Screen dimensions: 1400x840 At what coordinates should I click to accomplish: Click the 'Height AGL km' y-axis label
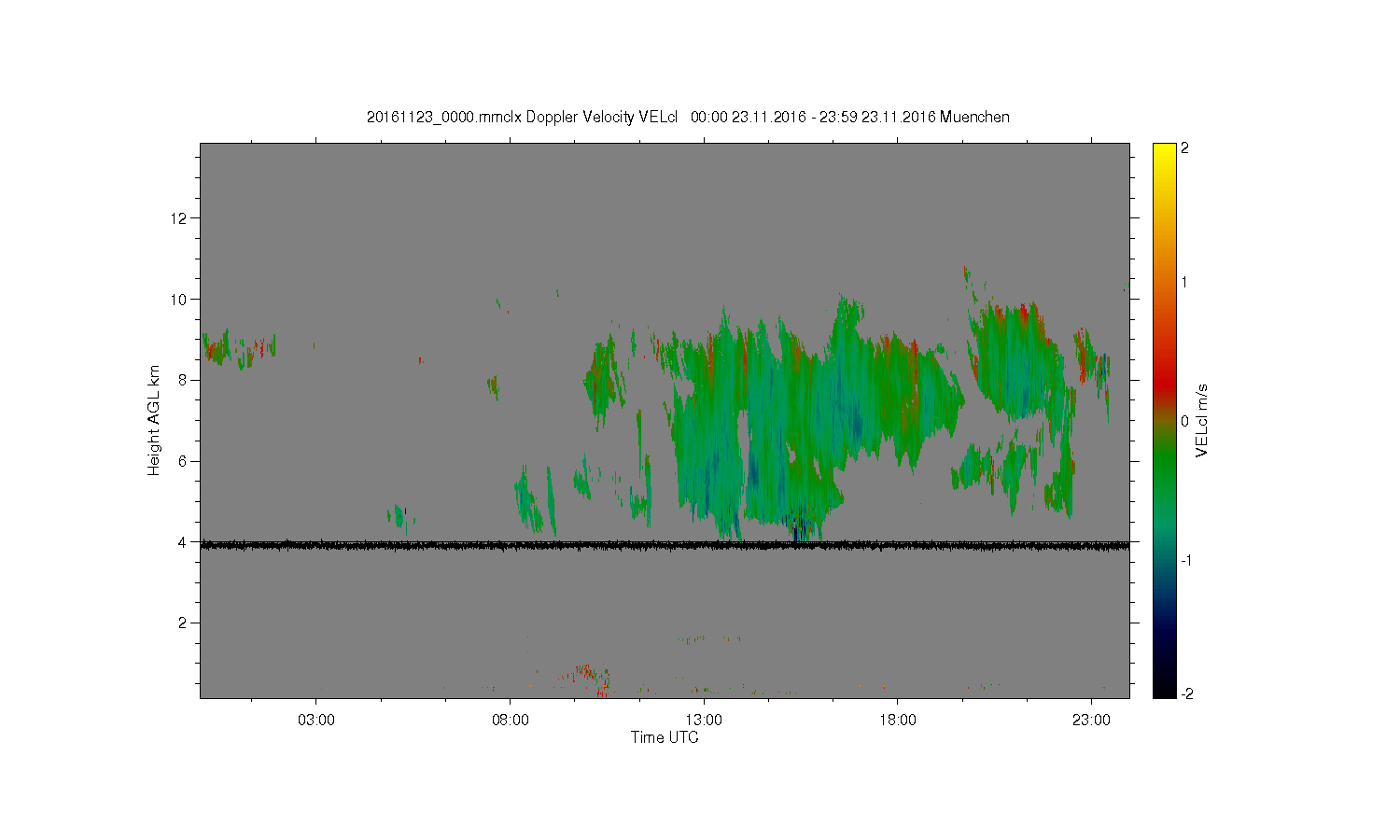pyautogui.click(x=154, y=420)
